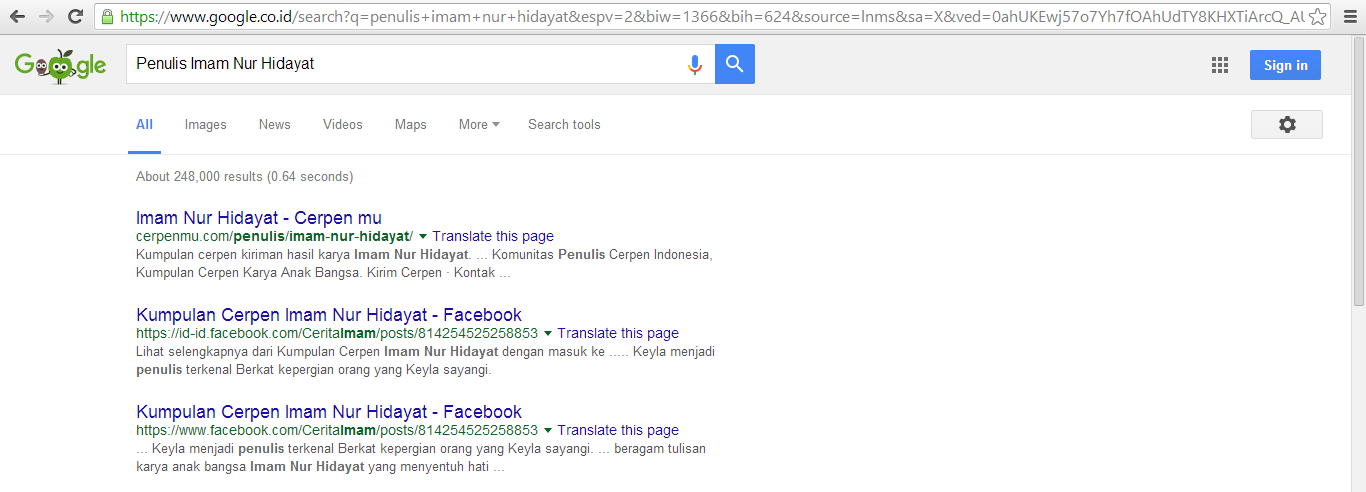Viewport: 1366px width, 492px height.
Task: Click the blue magnifier search button
Action: tap(735, 64)
